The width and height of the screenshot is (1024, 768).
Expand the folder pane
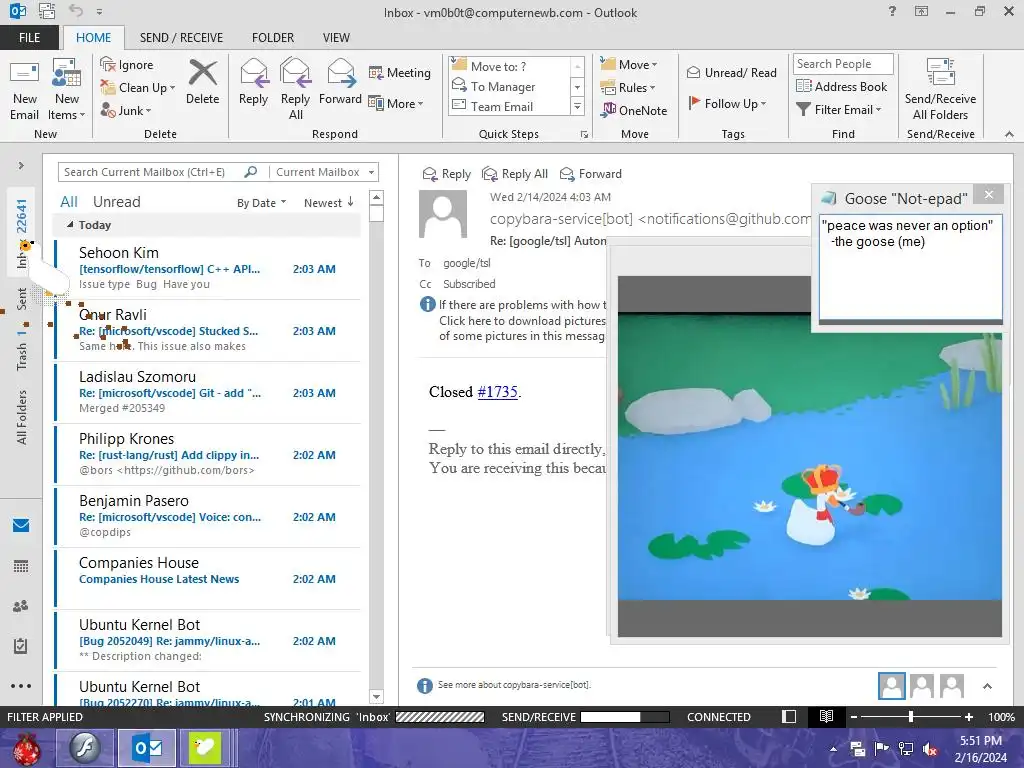(x=21, y=165)
